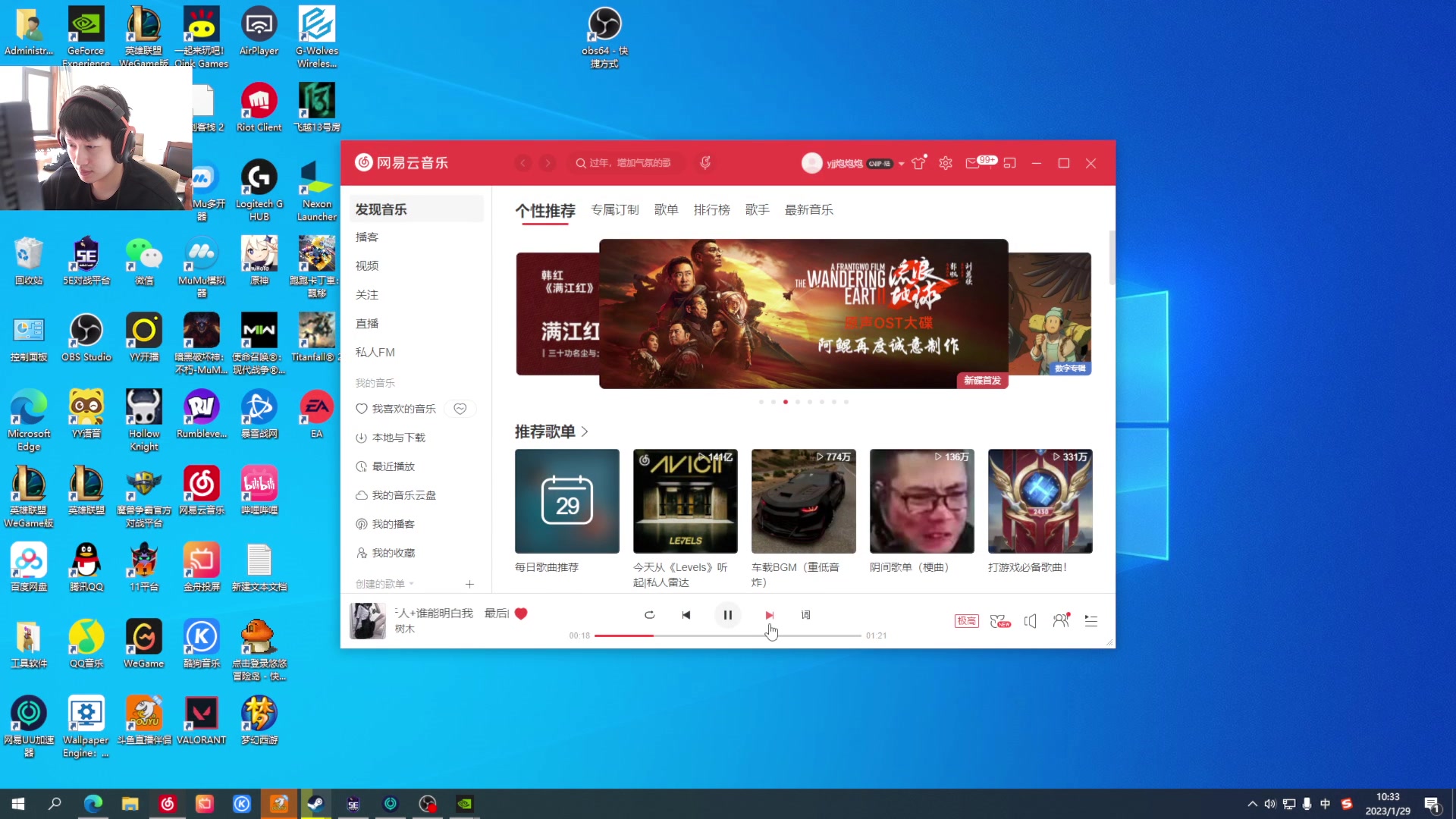1456x819 pixels.
Task: Skip to the next track
Action: pos(769,615)
